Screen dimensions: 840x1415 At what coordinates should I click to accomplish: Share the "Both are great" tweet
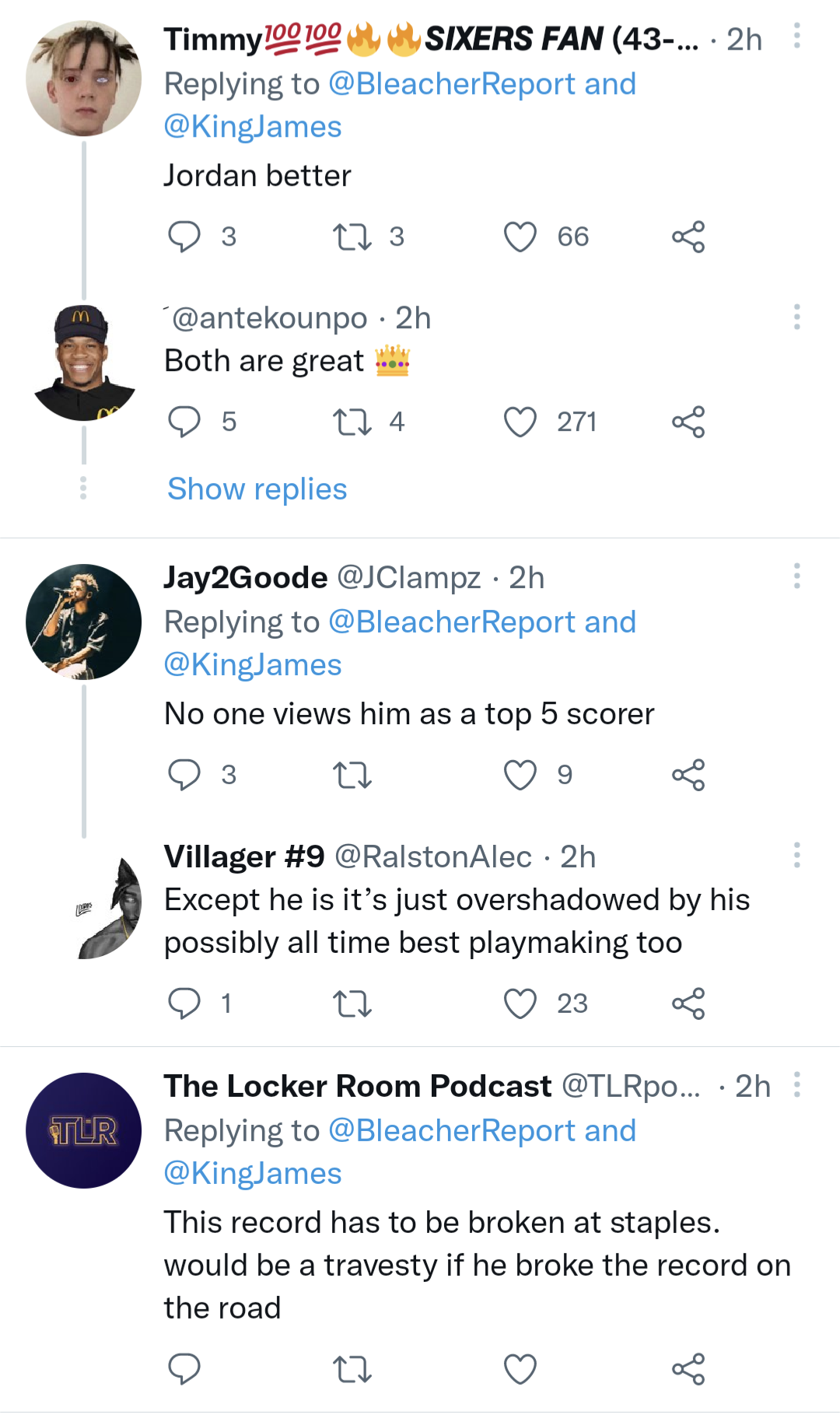point(688,422)
